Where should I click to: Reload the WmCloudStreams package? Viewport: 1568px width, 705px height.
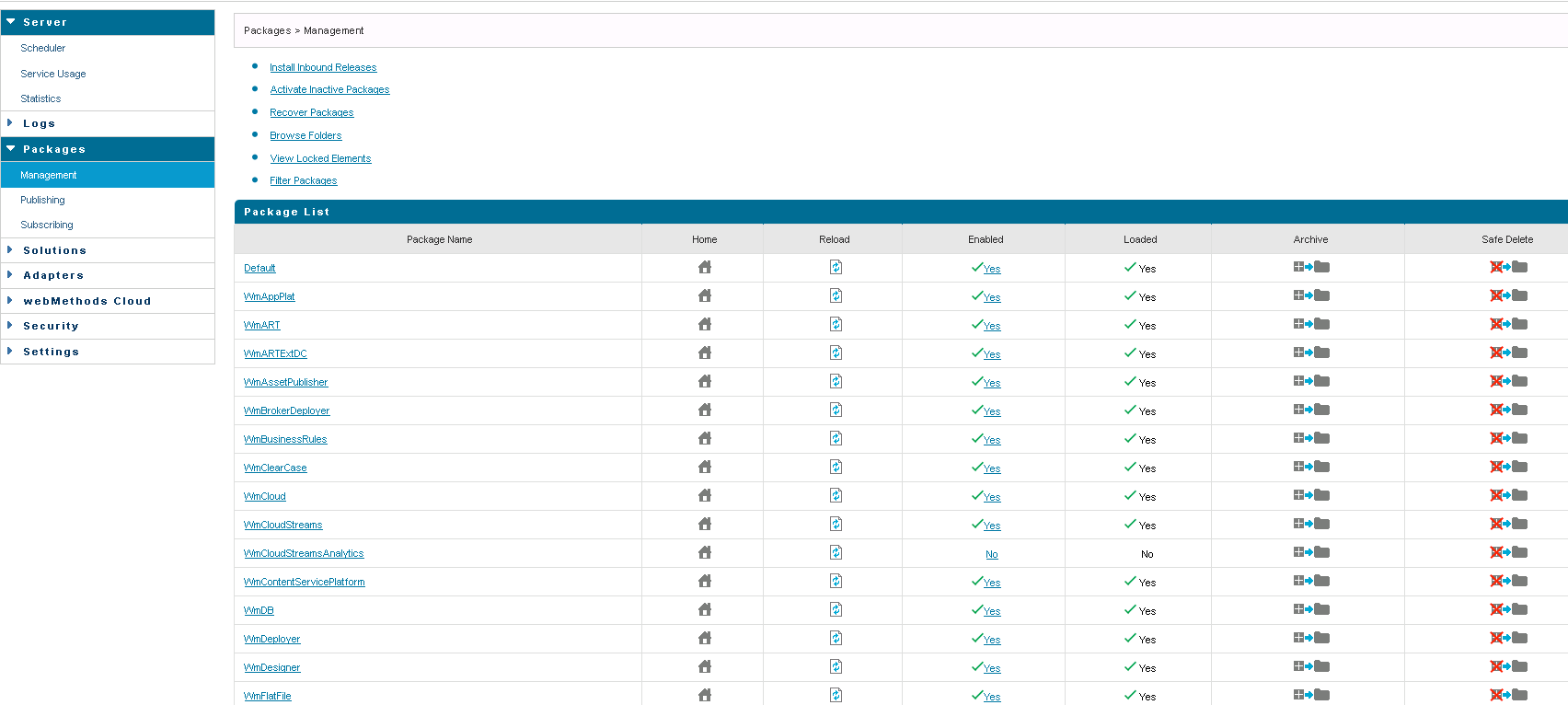click(836, 524)
